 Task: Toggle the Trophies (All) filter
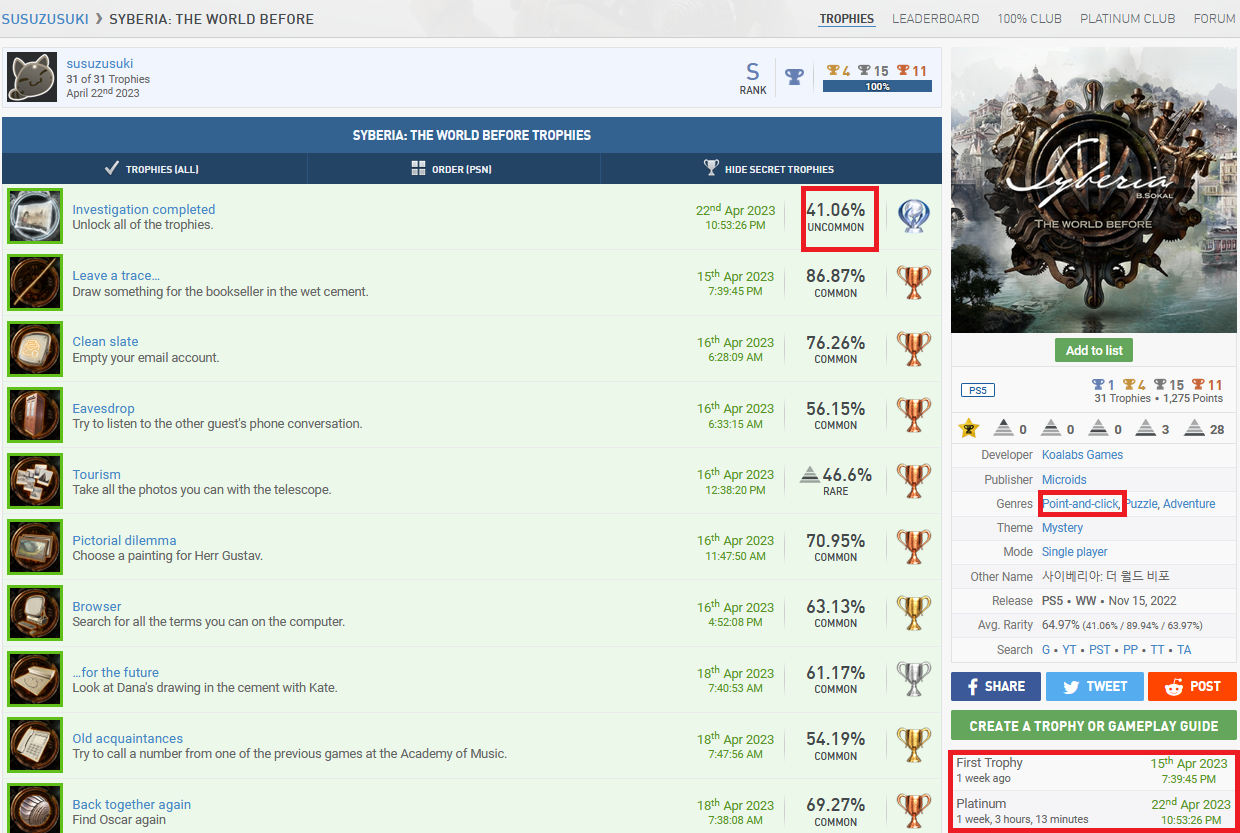153,169
